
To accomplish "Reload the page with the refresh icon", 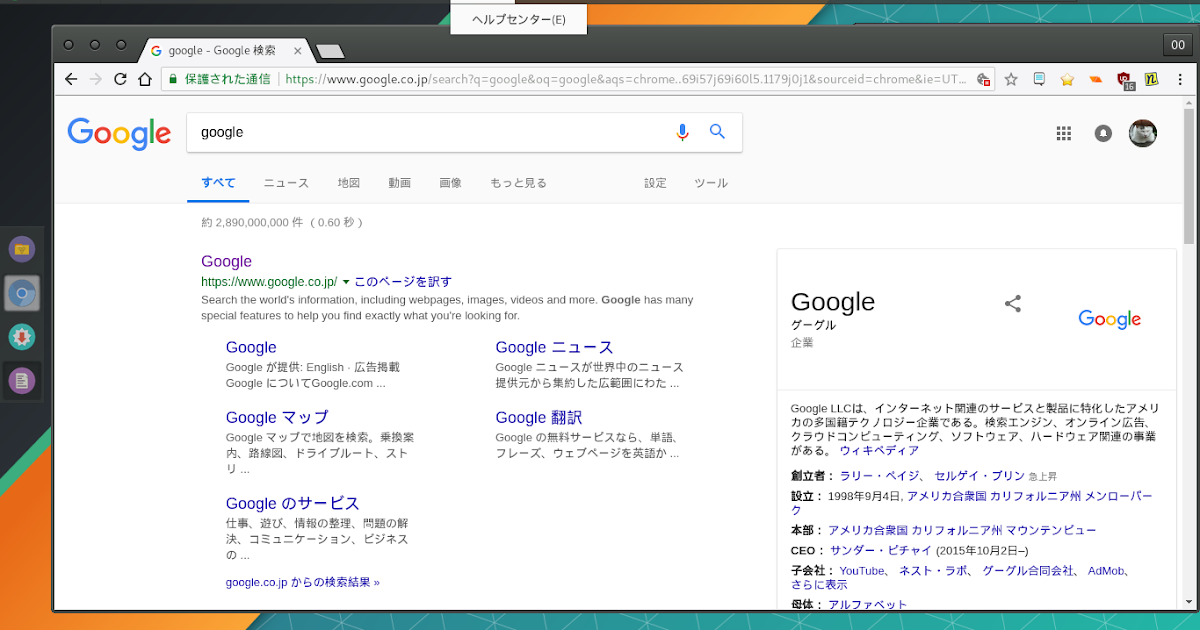I will pos(121,79).
